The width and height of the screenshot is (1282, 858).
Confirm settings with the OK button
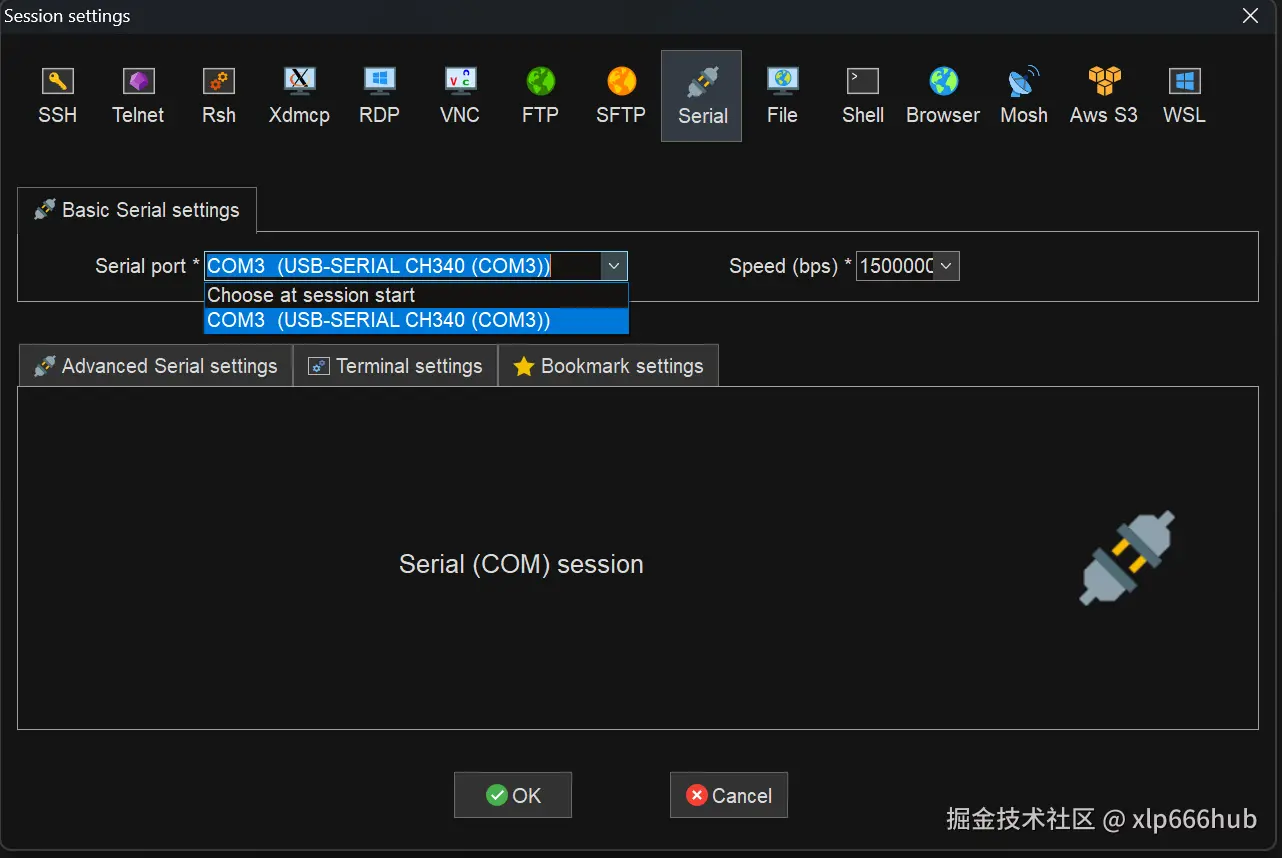(513, 795)
